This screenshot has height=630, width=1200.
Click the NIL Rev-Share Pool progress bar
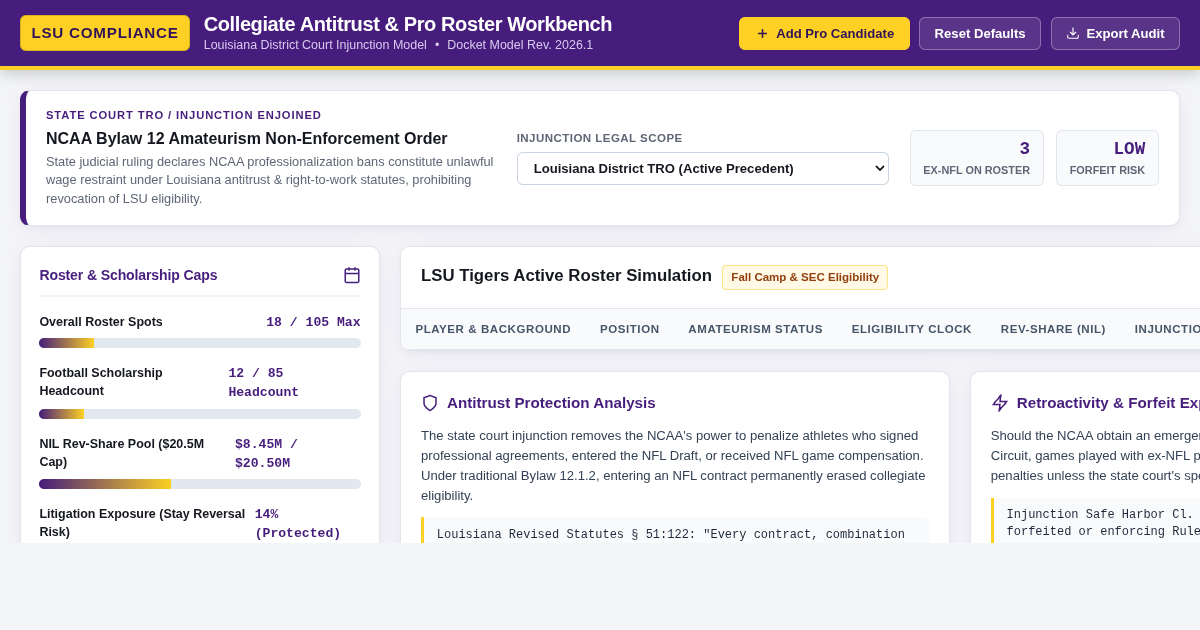(200, 484)
